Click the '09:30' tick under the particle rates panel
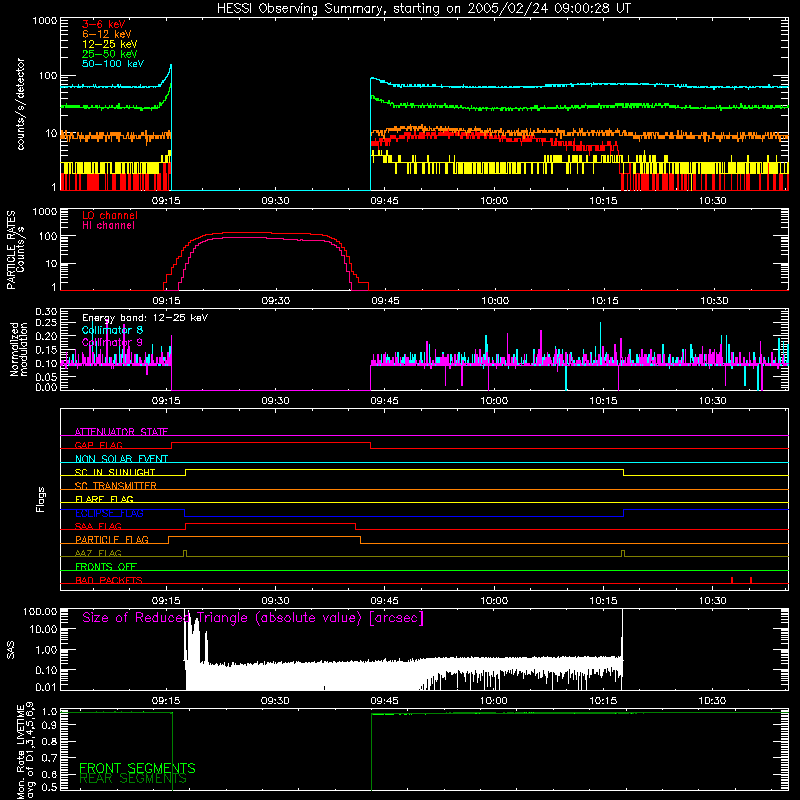This screenshot has width=800, height=800. click(x=276, y=301)
